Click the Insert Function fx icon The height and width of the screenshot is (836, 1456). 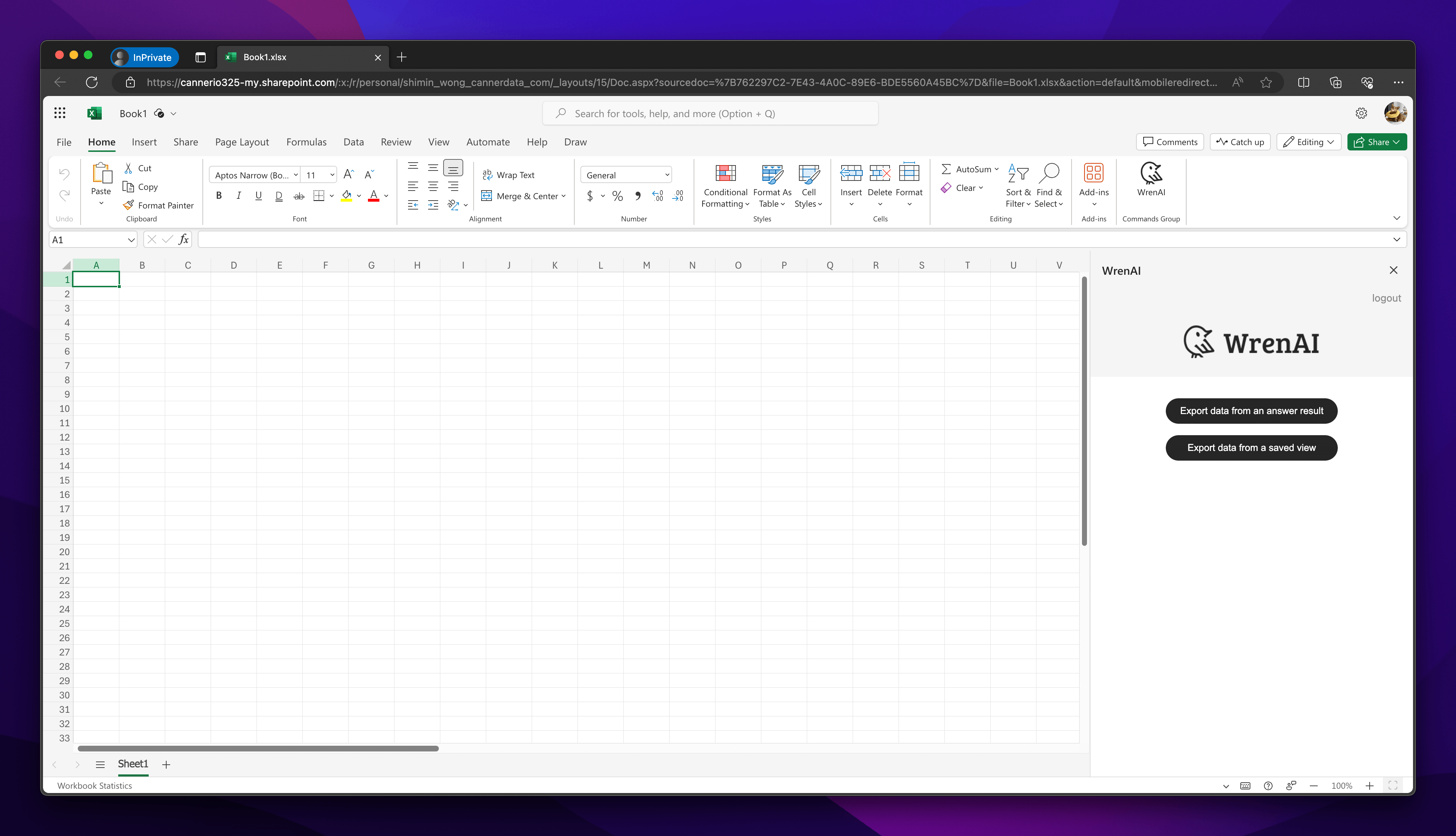coord(184,239)
